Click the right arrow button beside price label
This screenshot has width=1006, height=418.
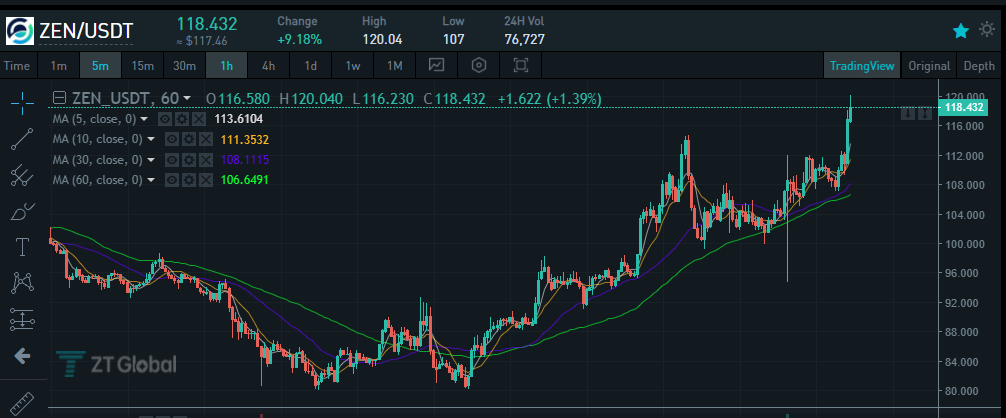[x=924, y=114]
